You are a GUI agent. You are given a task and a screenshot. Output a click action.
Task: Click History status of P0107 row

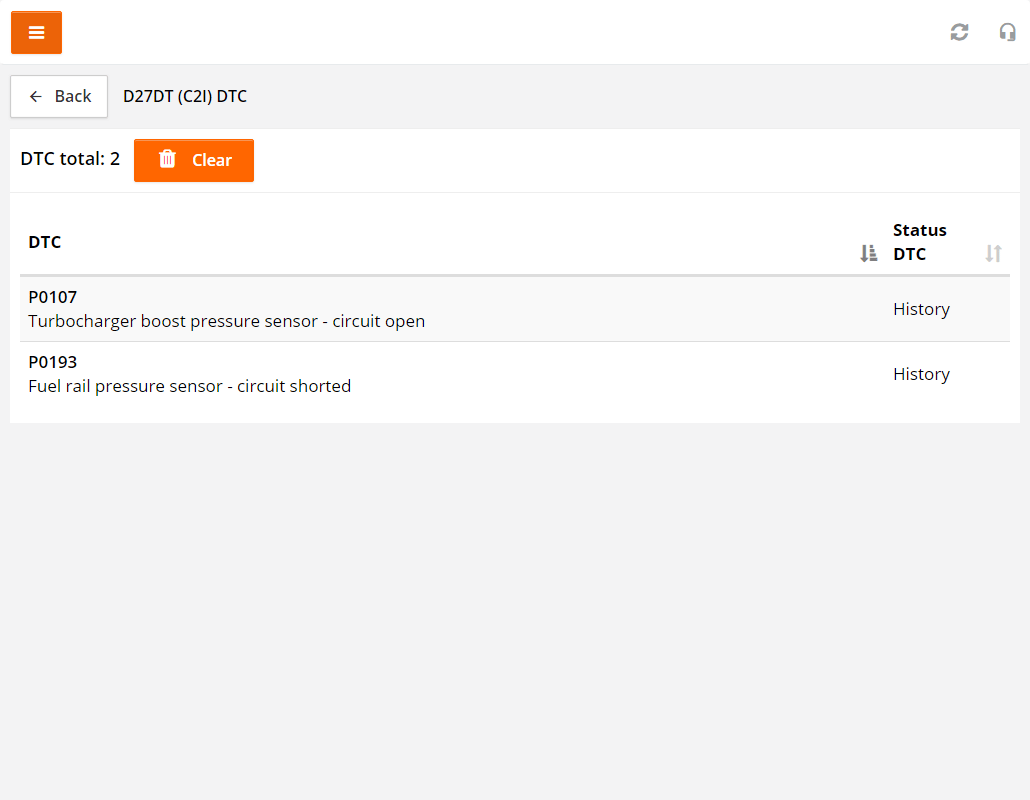click(921, 309)
